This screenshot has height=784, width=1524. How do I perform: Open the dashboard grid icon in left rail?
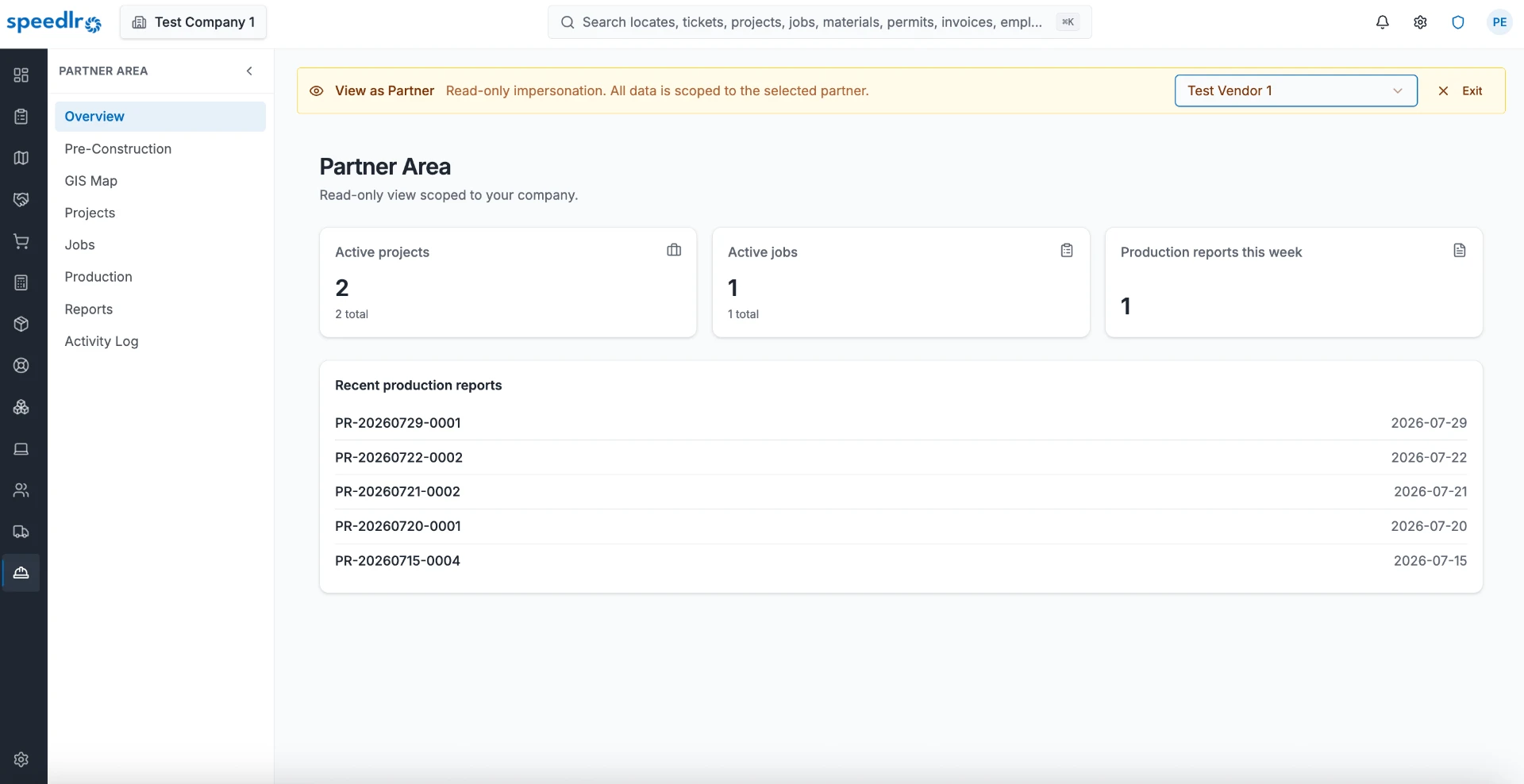tap(21, 75)
